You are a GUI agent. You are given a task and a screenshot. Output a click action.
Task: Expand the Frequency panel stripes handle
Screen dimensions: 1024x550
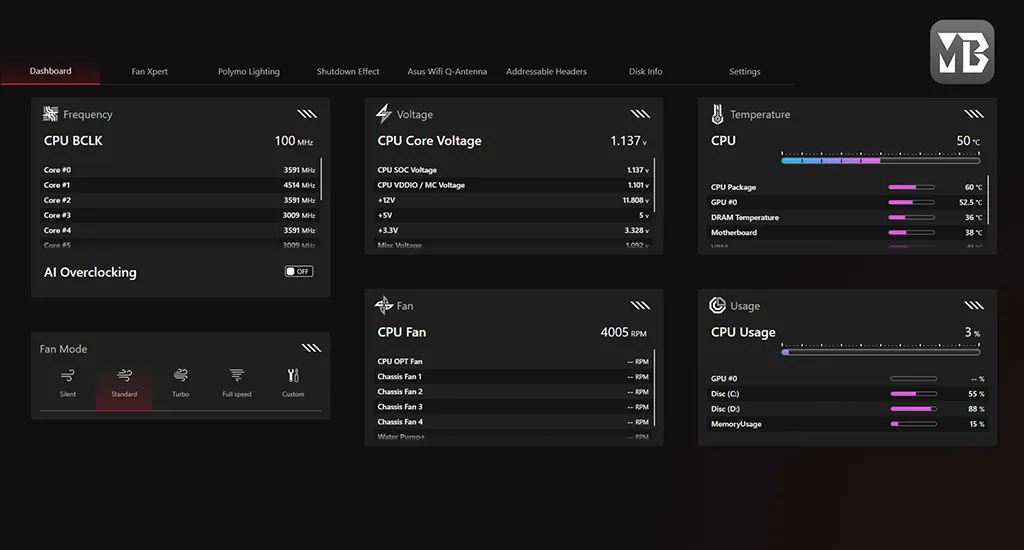pos(307,114)
